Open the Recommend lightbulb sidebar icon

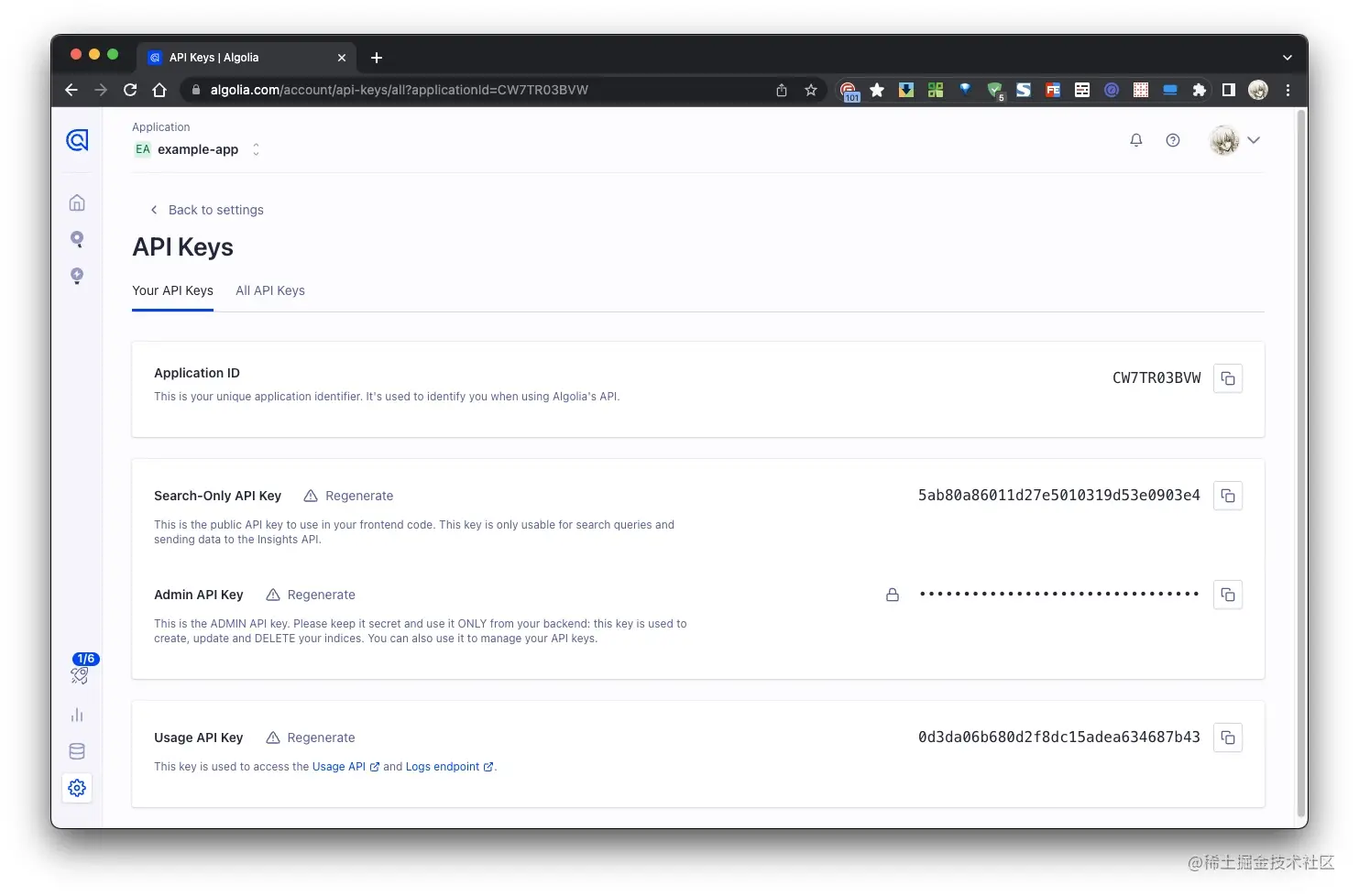coord(77,276)
